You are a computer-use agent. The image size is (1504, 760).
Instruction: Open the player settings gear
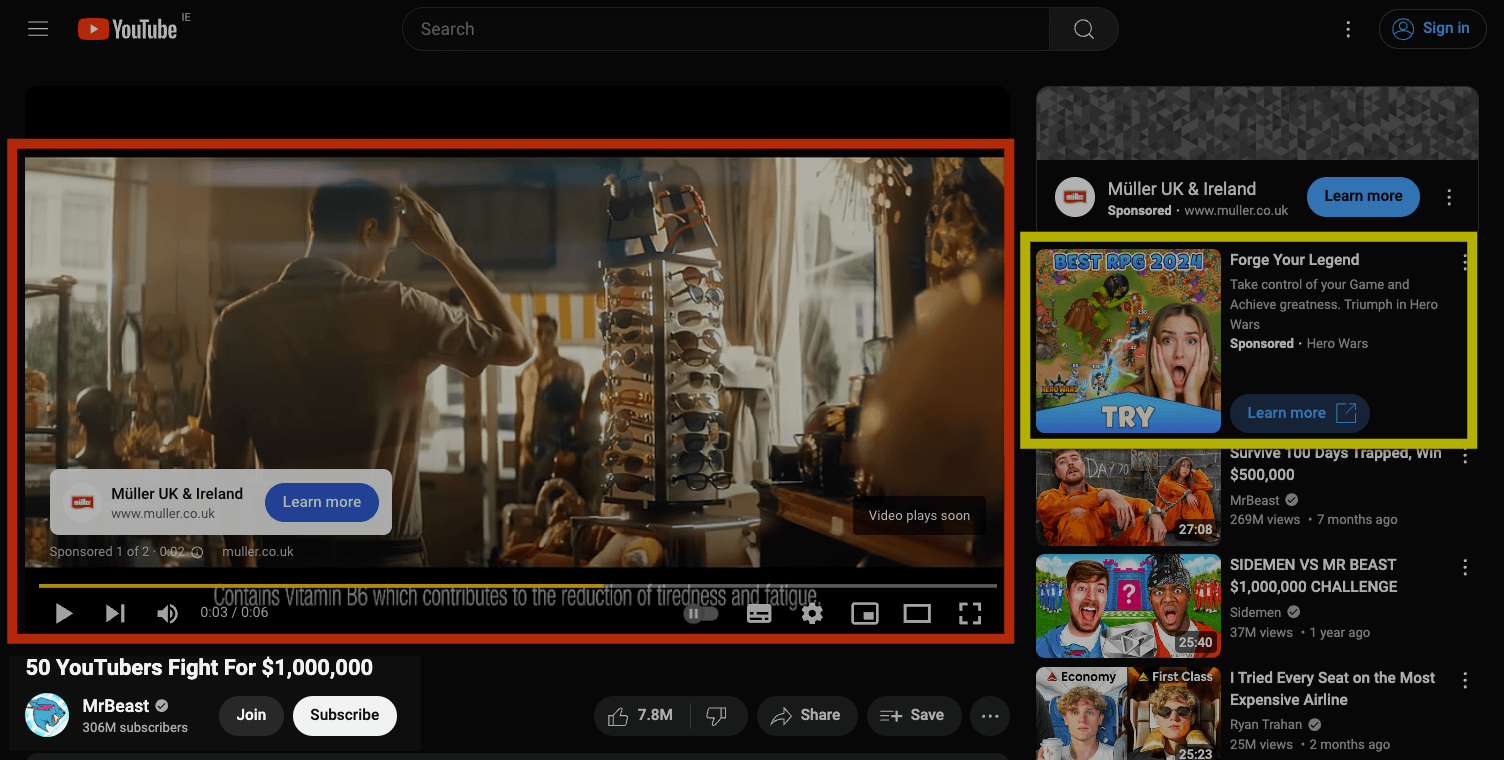click(812, 613)
